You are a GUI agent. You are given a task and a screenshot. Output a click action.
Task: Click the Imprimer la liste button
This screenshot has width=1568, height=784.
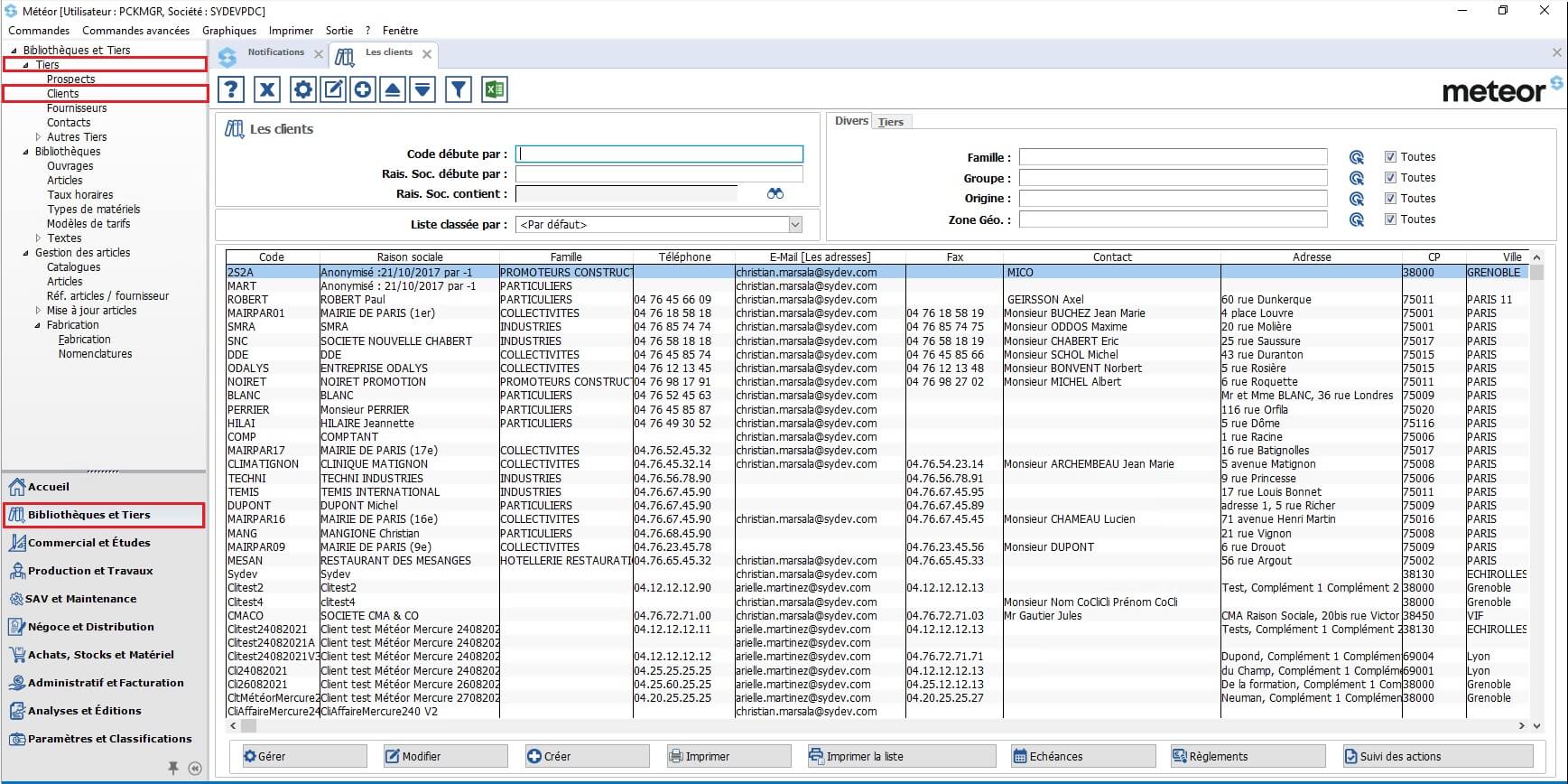(901, 756)
